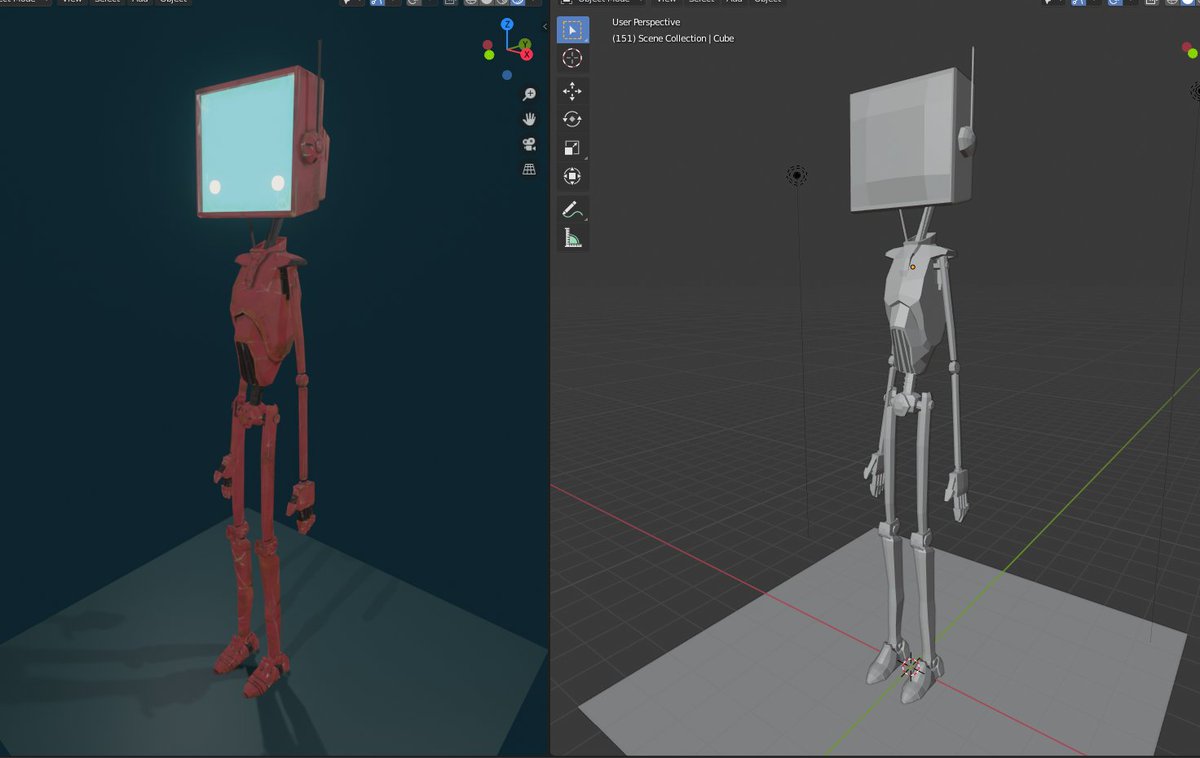
Task: Click the orange origin dot on robot chest
Action: coord(912,267)
